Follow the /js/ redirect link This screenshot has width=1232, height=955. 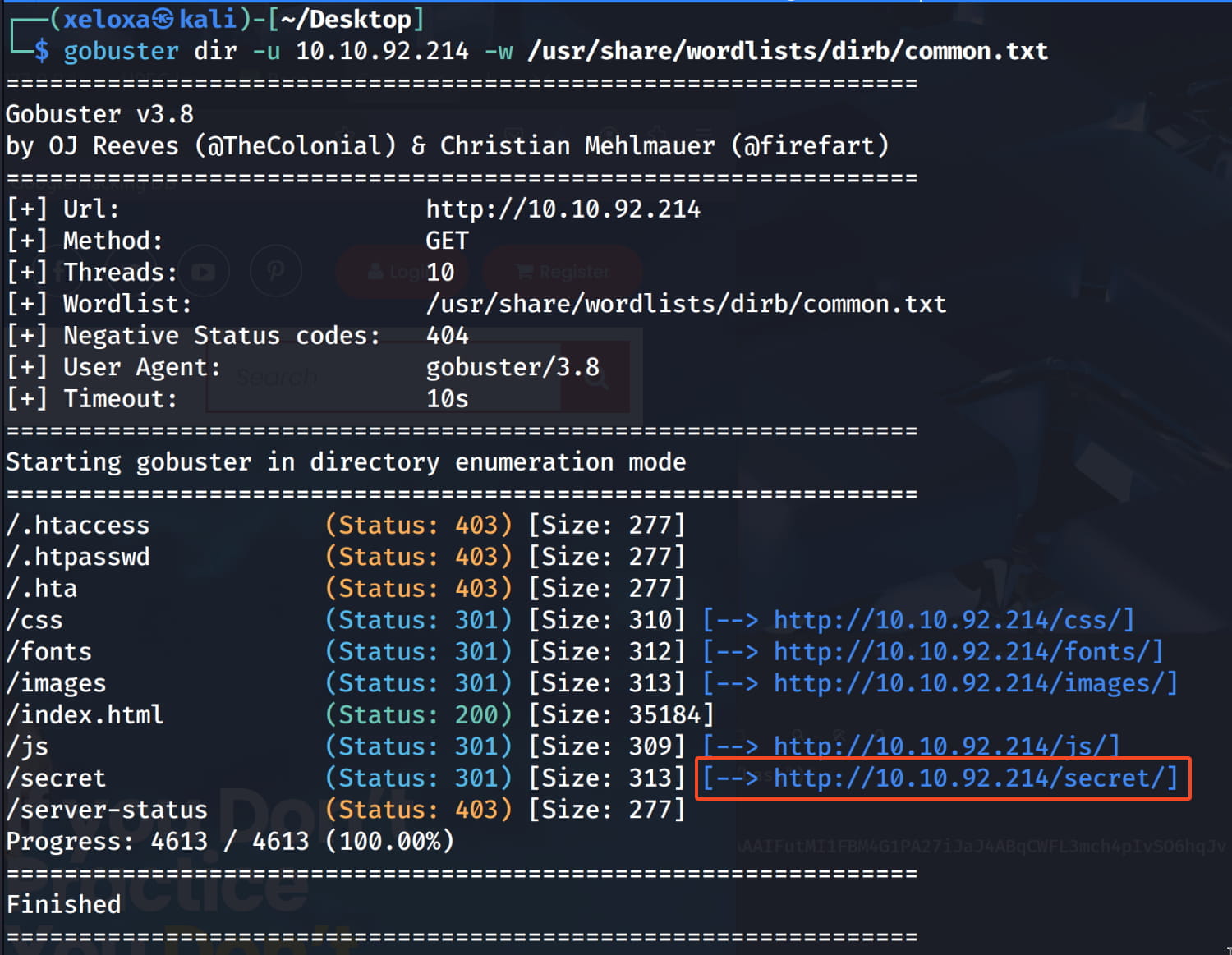pyautogui.click(x=945, y=746)
